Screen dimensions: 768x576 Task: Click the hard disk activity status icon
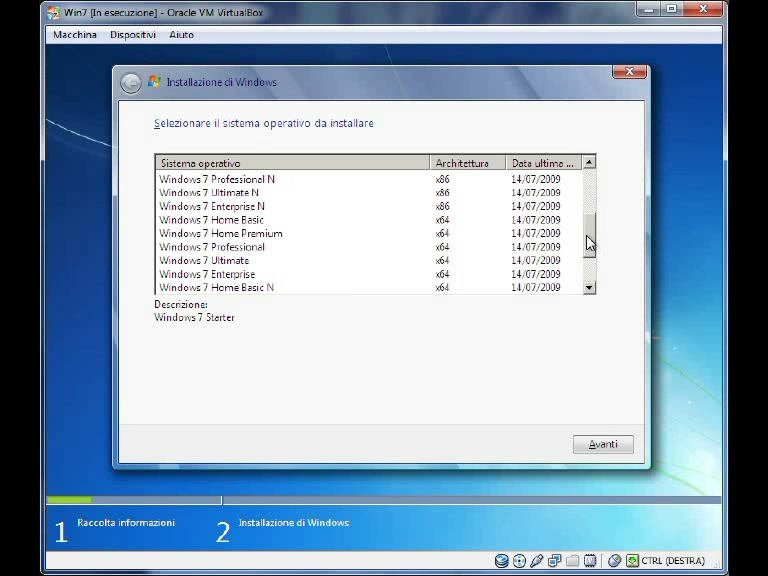[501, 560]
